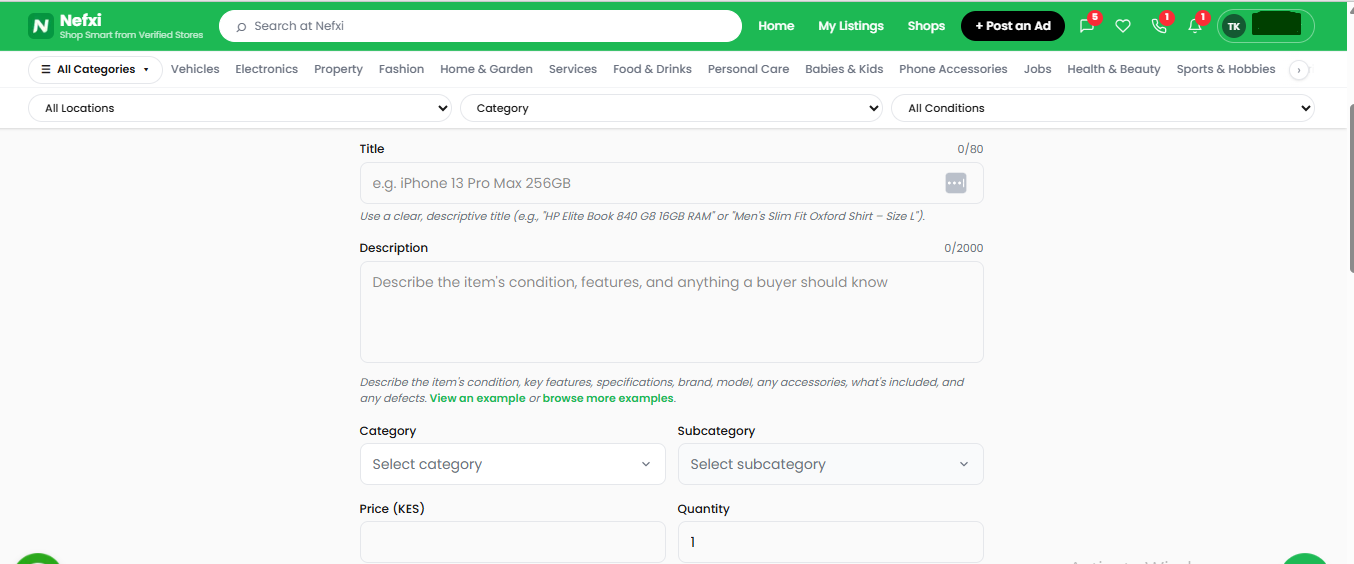Select the Fashion category

pos(401,69)
